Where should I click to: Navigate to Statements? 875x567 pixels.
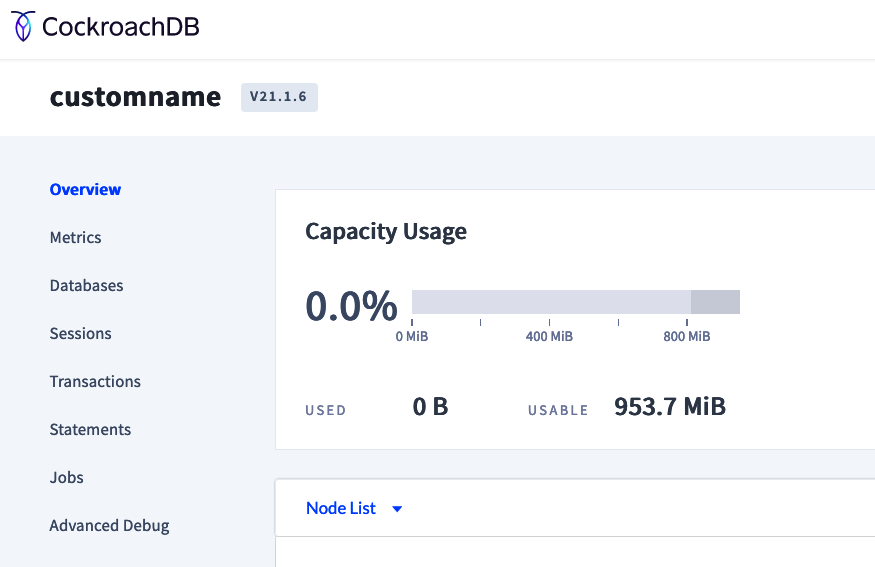click(90, 430)
